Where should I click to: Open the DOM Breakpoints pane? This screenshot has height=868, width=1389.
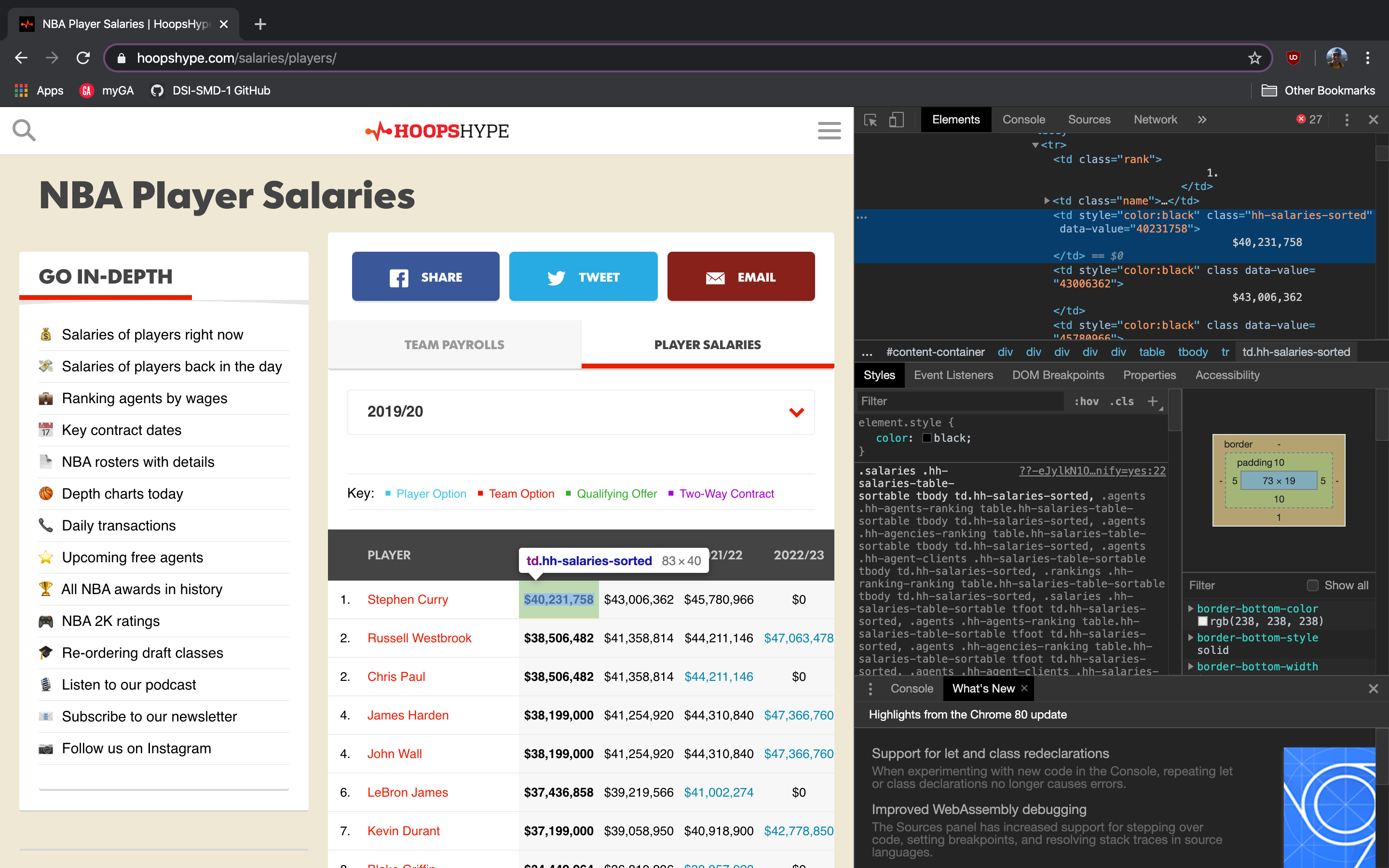point(1058,375)
